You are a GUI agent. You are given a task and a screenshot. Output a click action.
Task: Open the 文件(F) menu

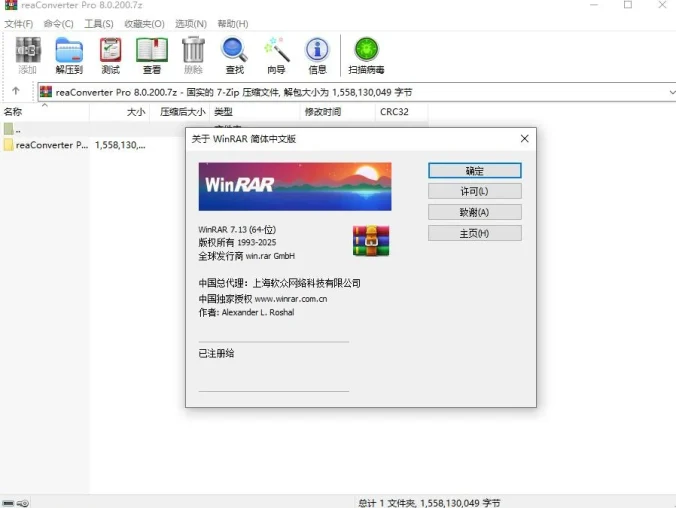pos(19,24)
